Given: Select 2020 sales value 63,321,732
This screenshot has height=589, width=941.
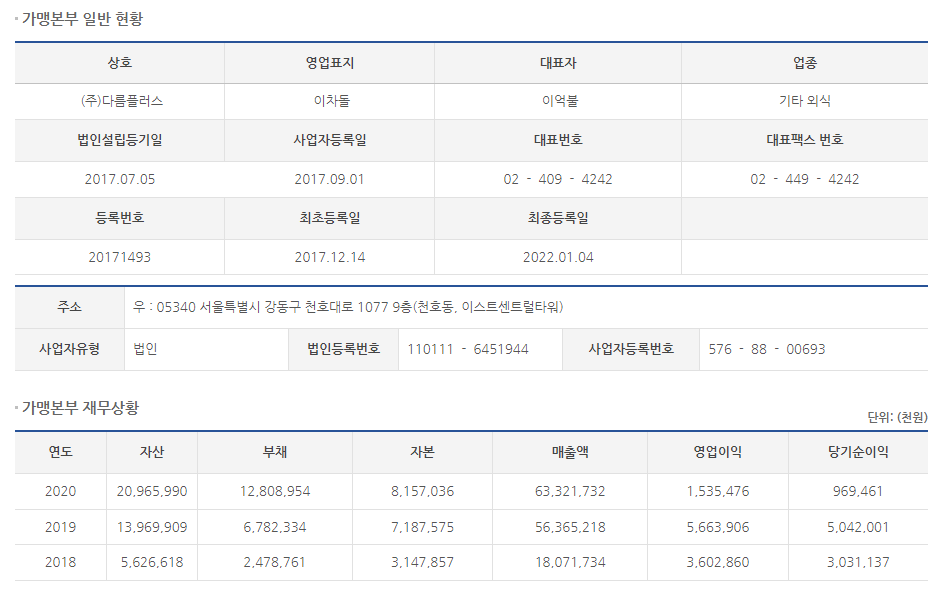Looking at the screenshot, I should [570, 491].
